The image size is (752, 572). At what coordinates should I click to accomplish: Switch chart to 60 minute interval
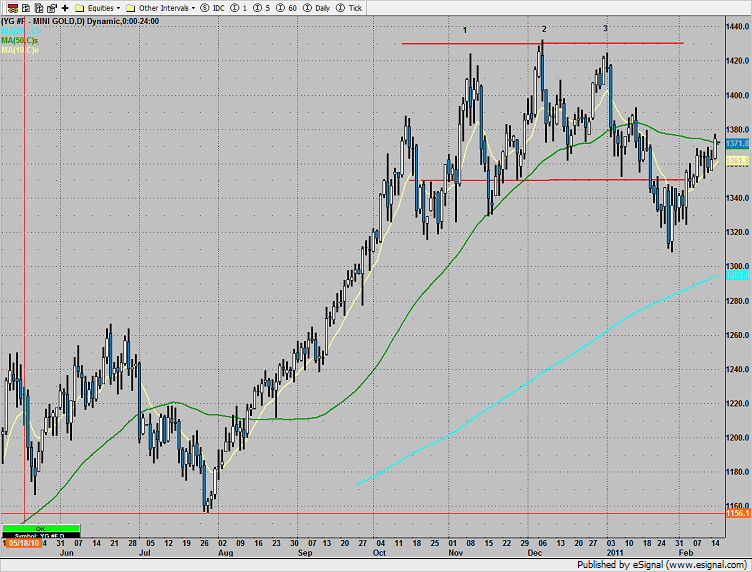287,8
